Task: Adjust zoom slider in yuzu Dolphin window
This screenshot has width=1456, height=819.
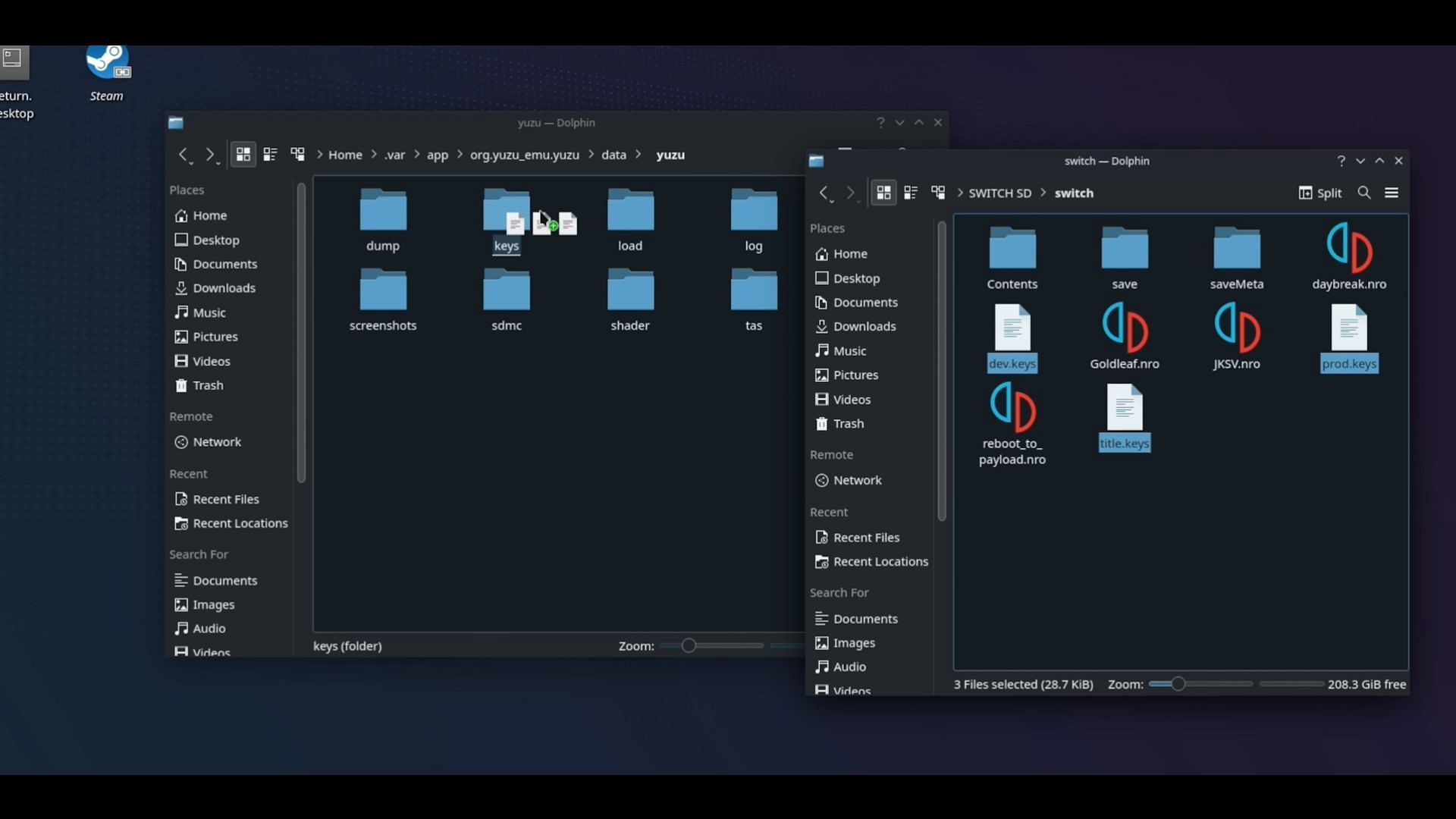Action: coord(689,645)
